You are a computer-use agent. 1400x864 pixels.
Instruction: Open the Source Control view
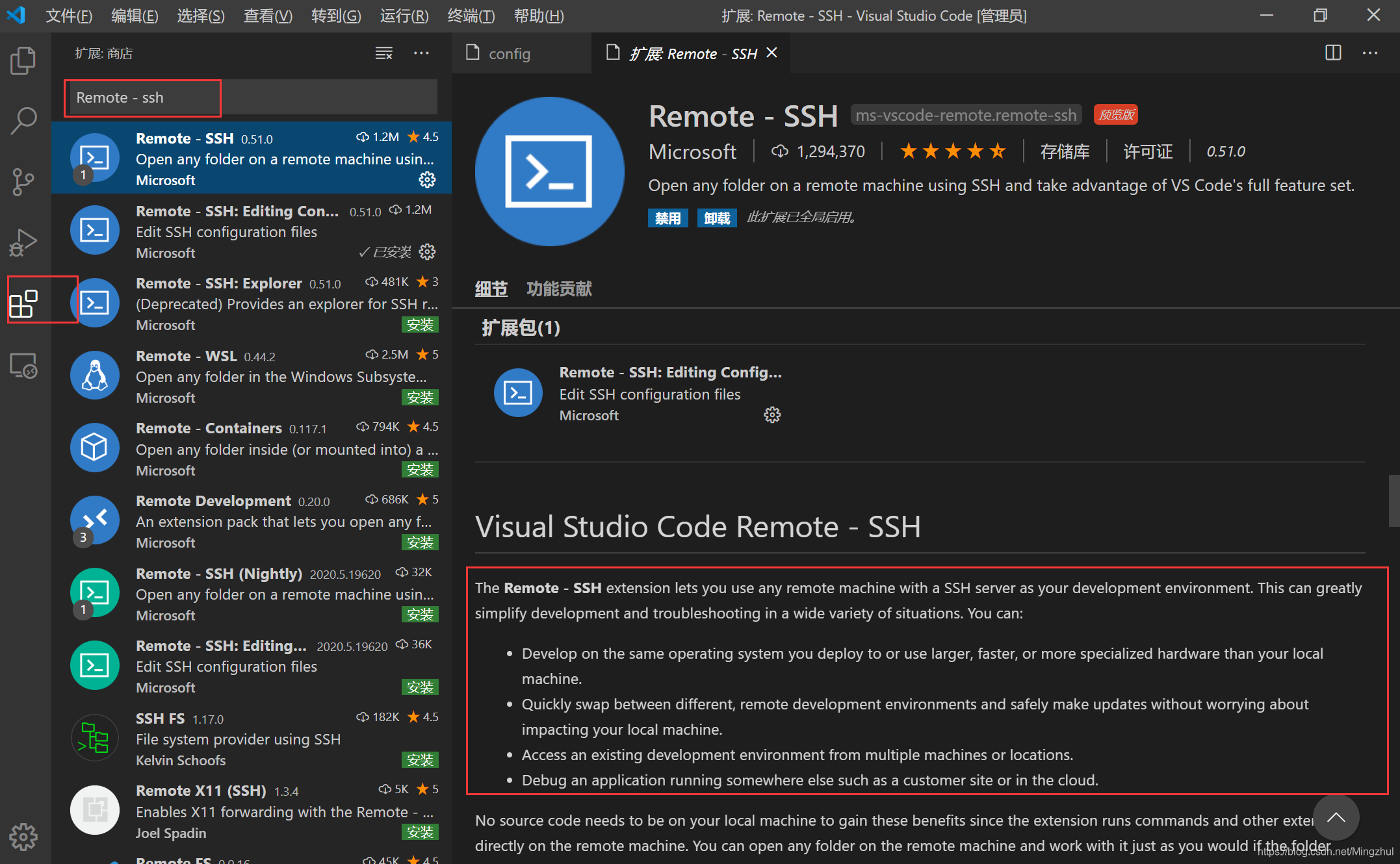[23, 182]
